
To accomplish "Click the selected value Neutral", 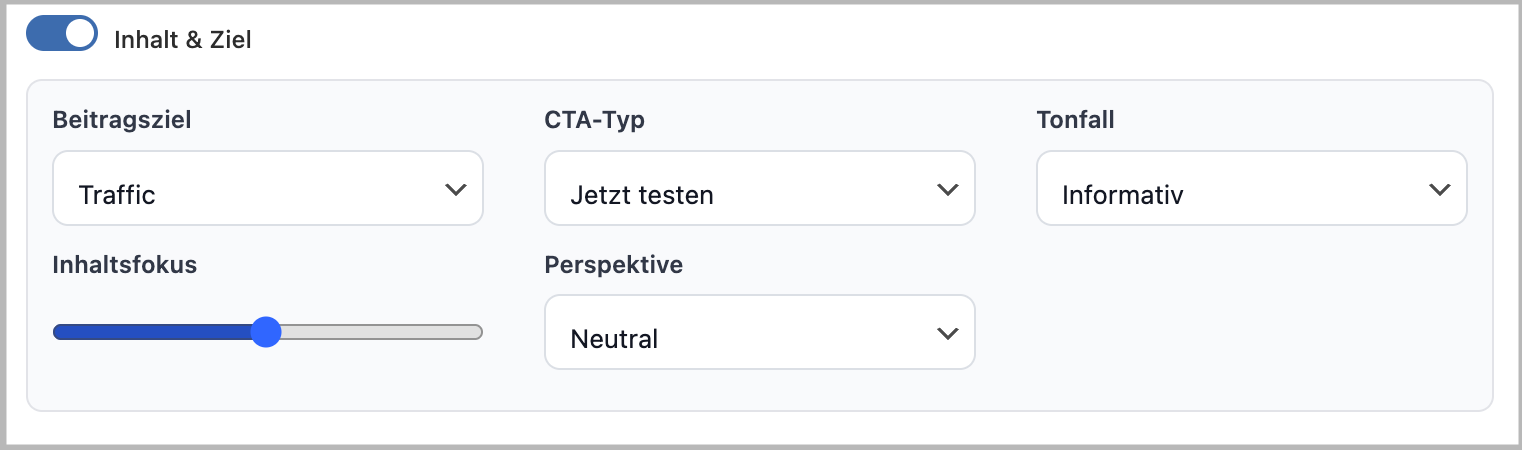I will [x=614, y=339].
